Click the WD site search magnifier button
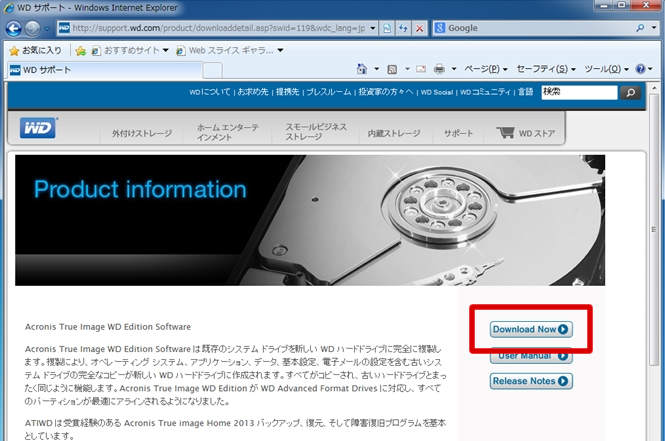 pos(630,92)
